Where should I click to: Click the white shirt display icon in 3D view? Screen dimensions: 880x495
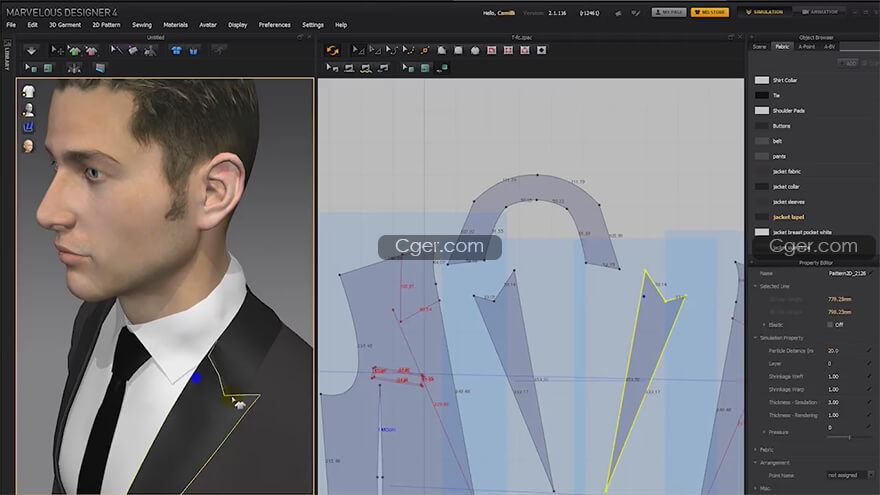pyautogui.click(x=28, y=91)
